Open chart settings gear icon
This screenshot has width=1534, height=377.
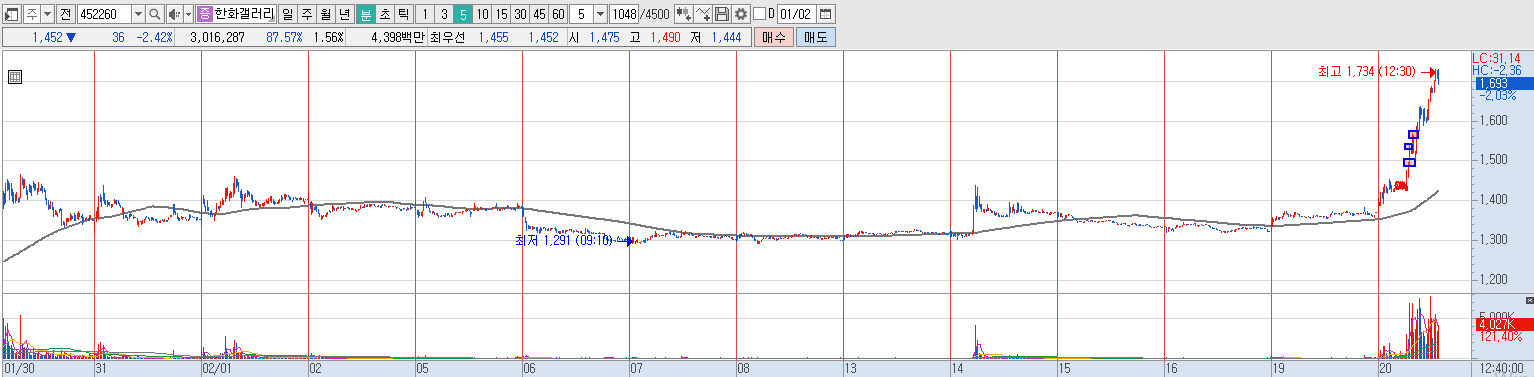740,14
